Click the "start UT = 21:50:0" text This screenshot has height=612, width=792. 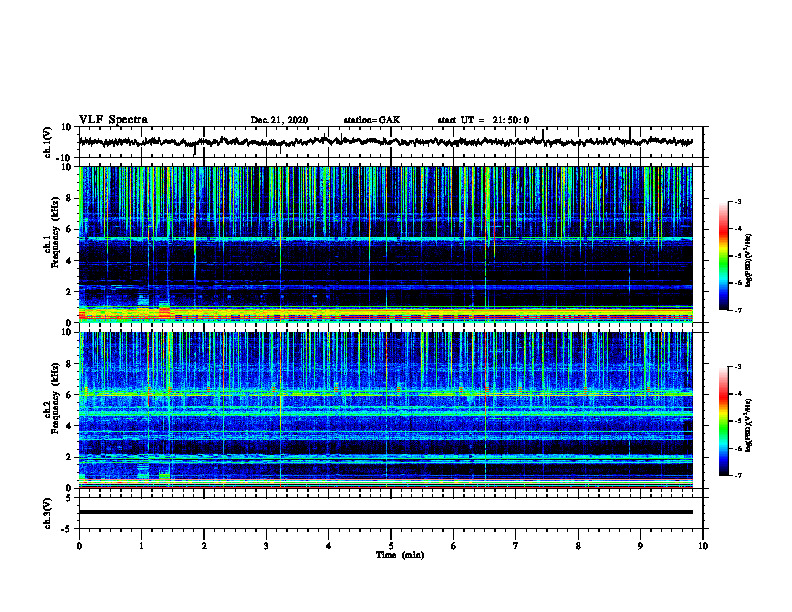pos(483,120)
